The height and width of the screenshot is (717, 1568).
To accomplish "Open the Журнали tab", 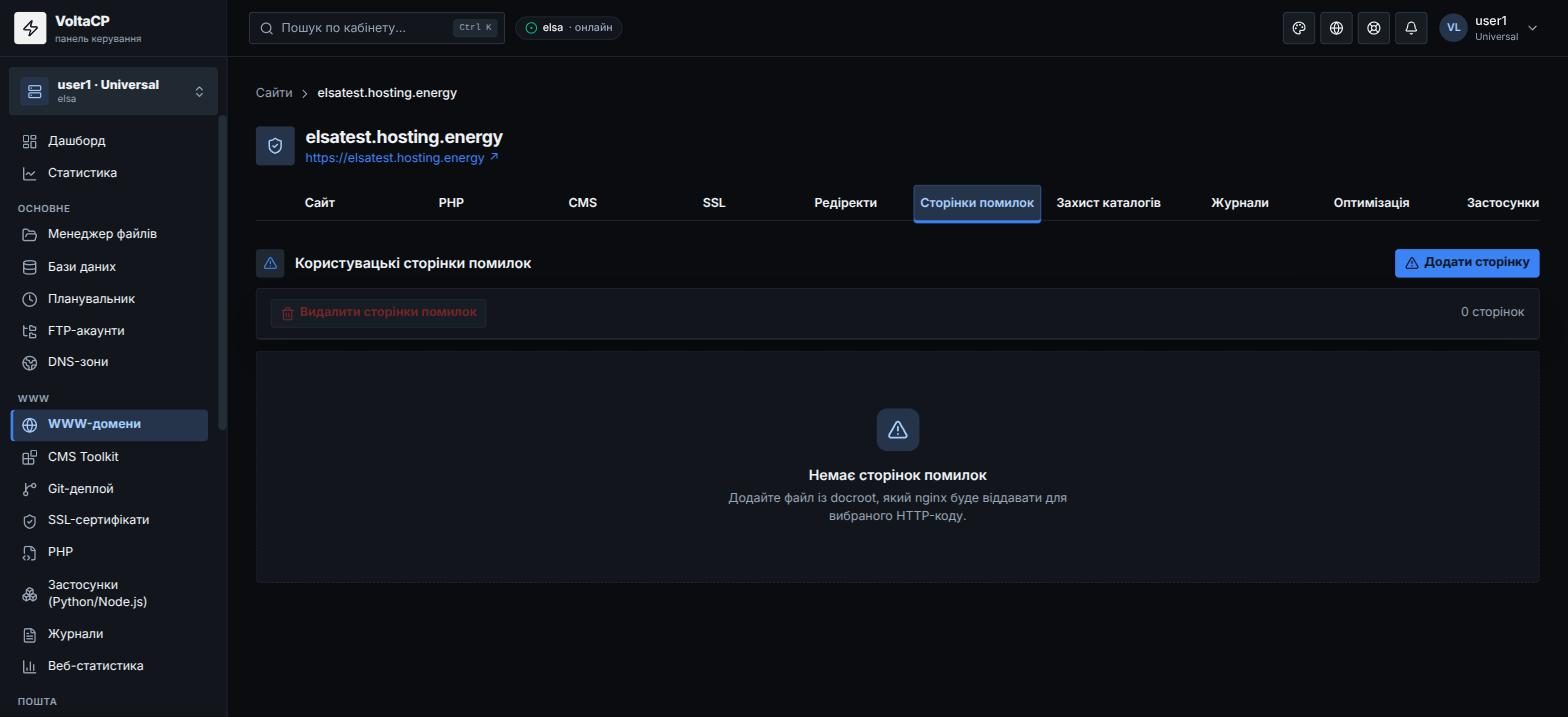I will (x=1240, y=203).
